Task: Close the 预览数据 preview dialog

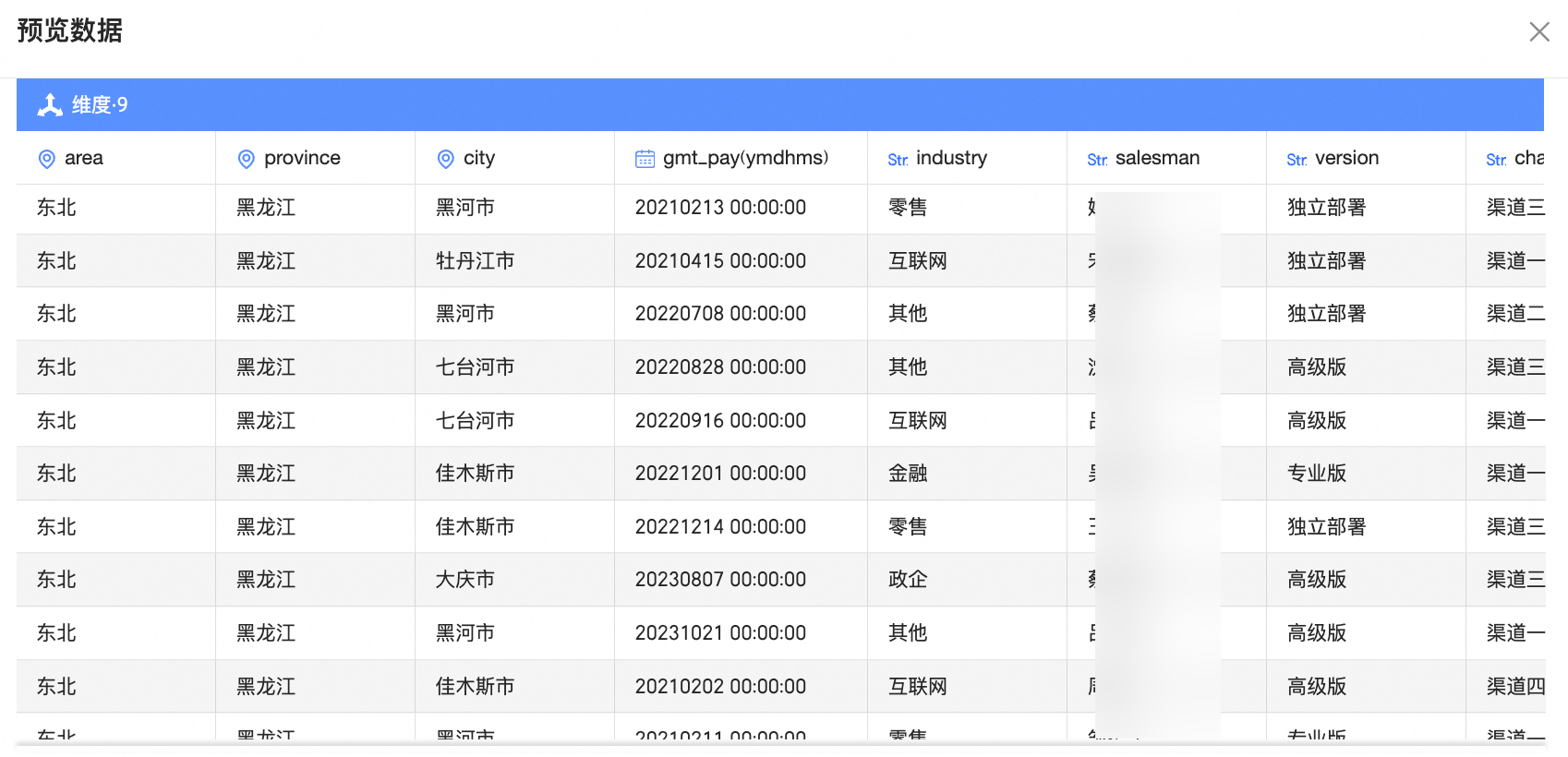Action: 1538,31
